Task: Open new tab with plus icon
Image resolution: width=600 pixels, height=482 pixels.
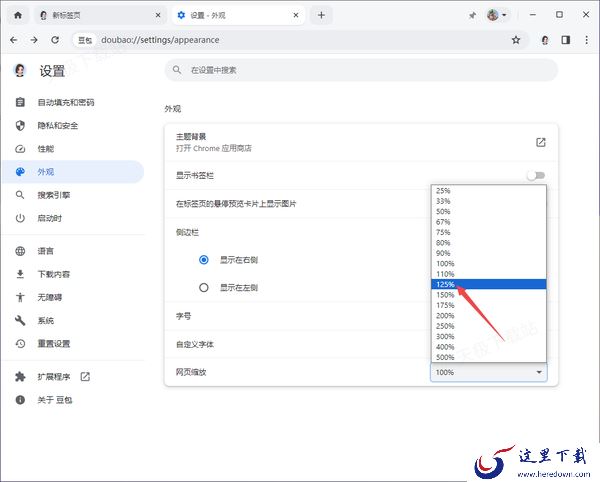Action: click(x=321, y=15)
